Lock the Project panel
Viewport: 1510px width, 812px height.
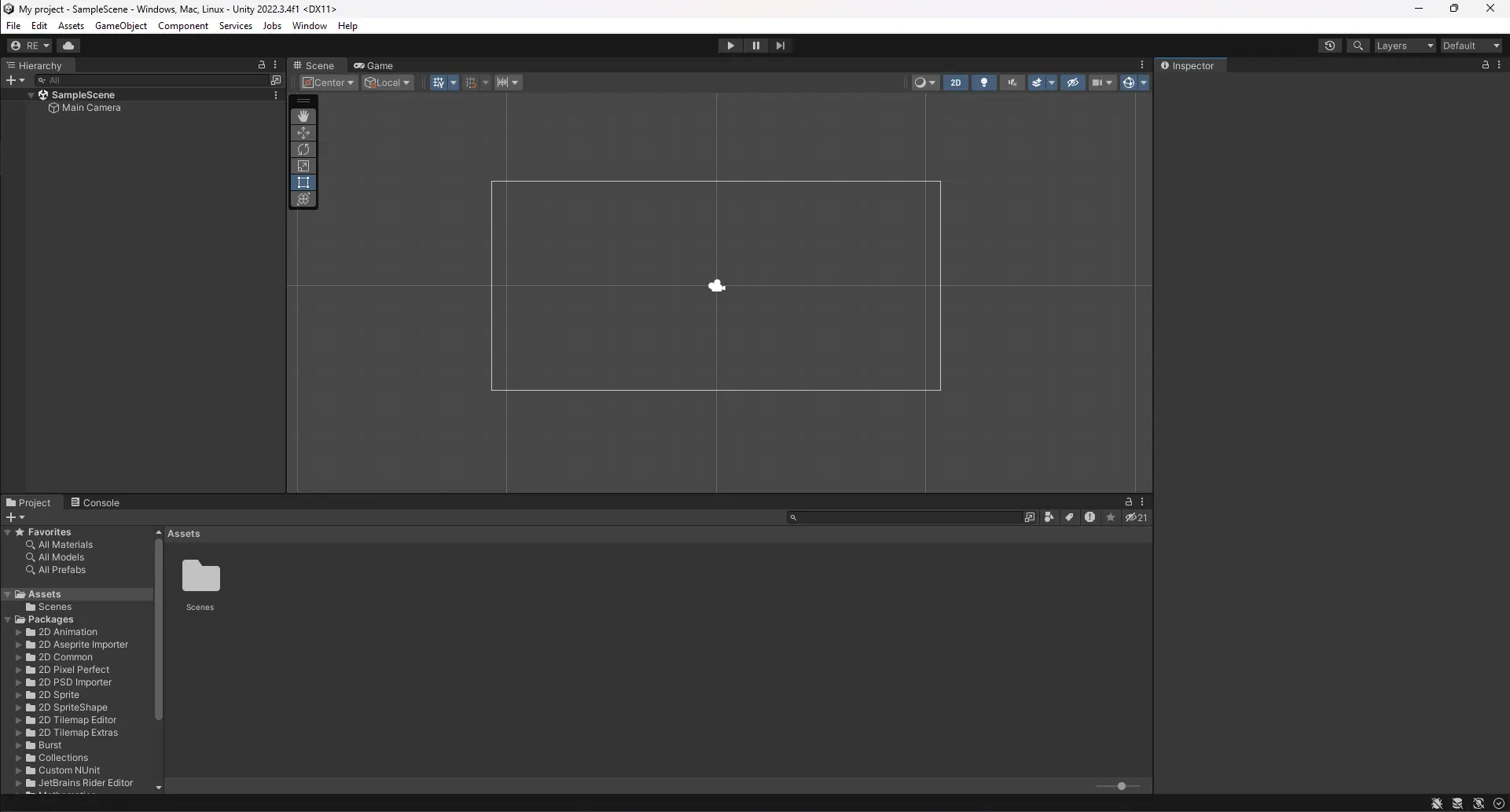[x=1128, y=502]
